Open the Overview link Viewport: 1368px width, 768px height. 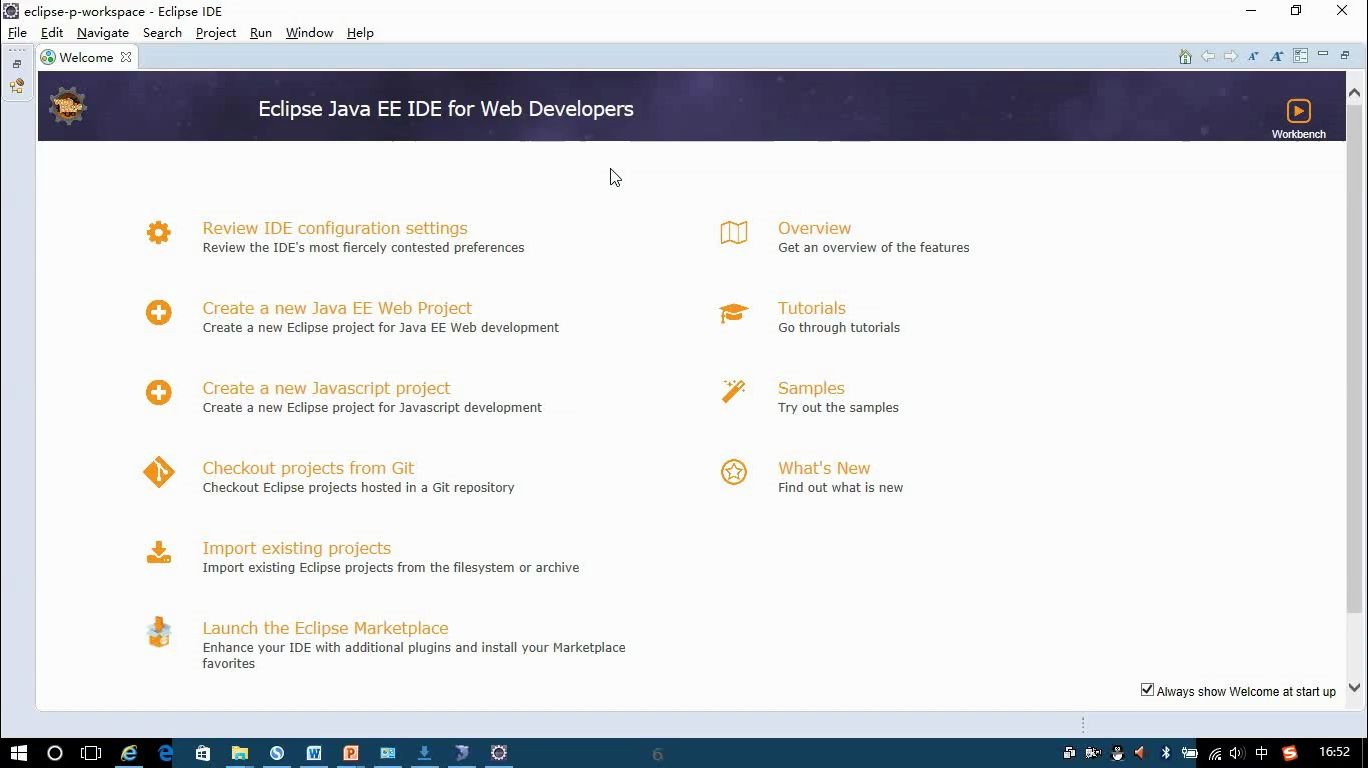(x=814, y=228)
